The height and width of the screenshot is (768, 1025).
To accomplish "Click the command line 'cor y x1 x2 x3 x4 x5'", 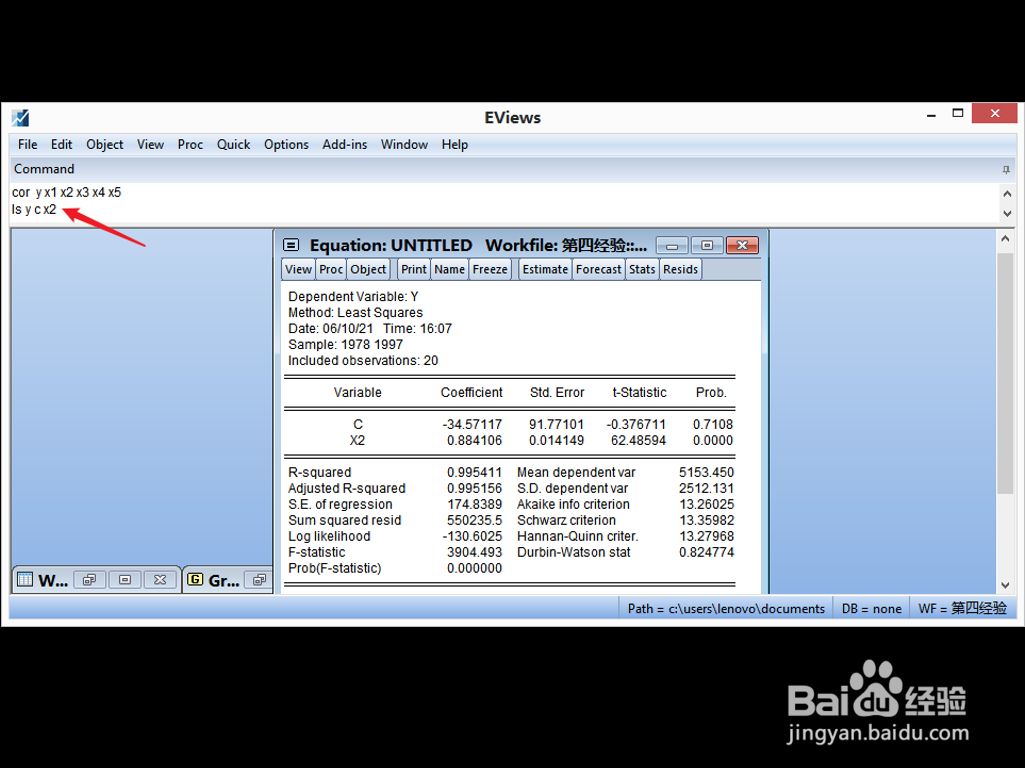I will [x=67, y=193].
